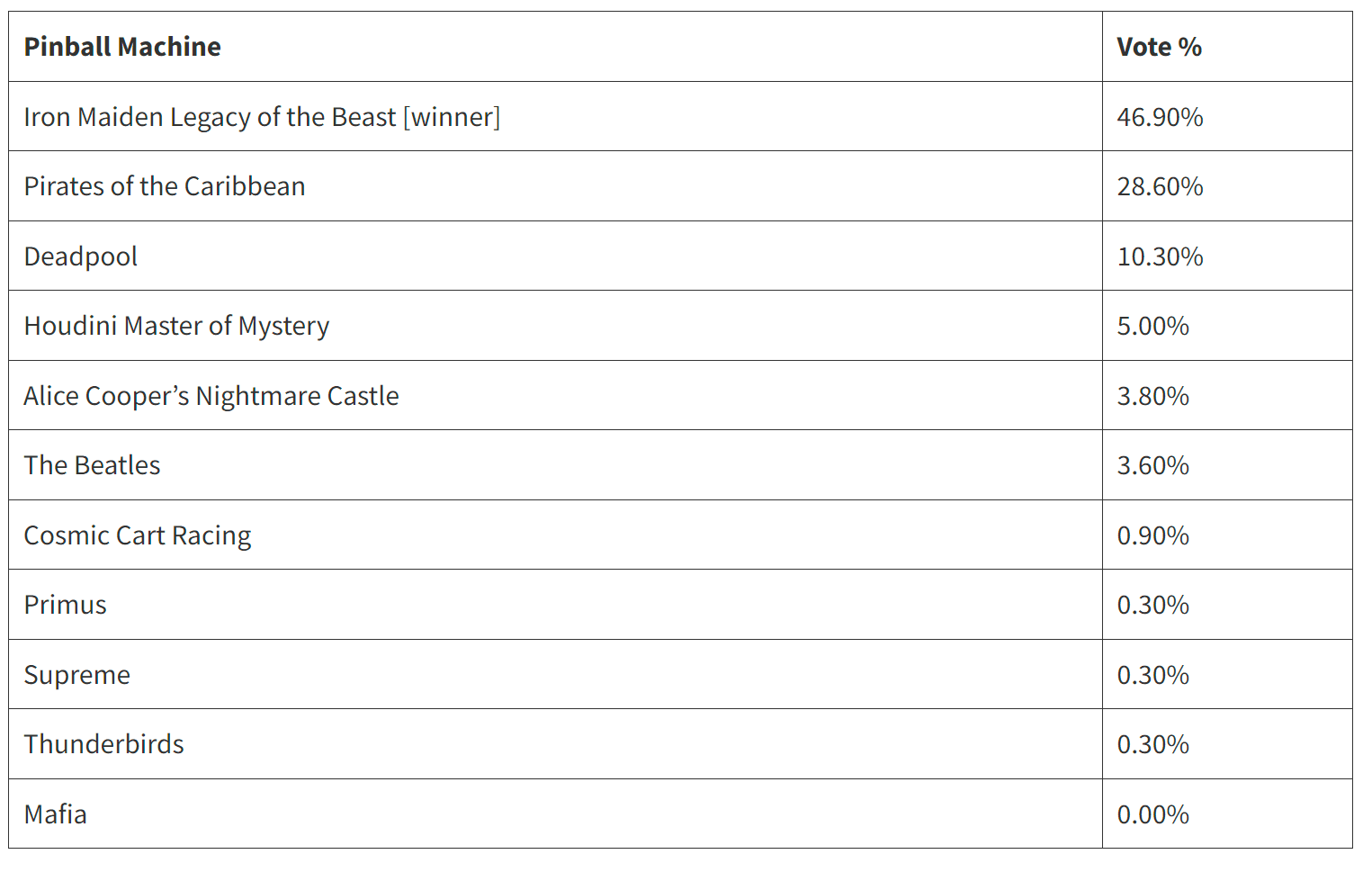Click the 3.80% vote value
The width and height of the screenshot is (1372, 872).
click(1152, 396)
